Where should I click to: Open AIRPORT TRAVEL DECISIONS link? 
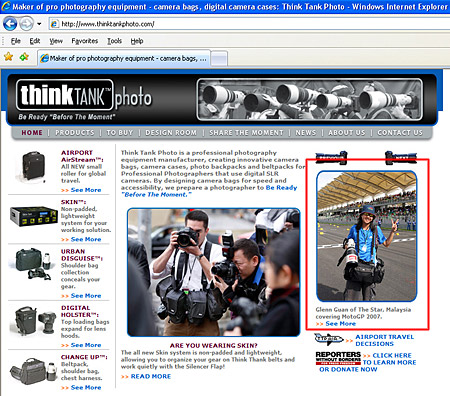click(x=385, y=340)
